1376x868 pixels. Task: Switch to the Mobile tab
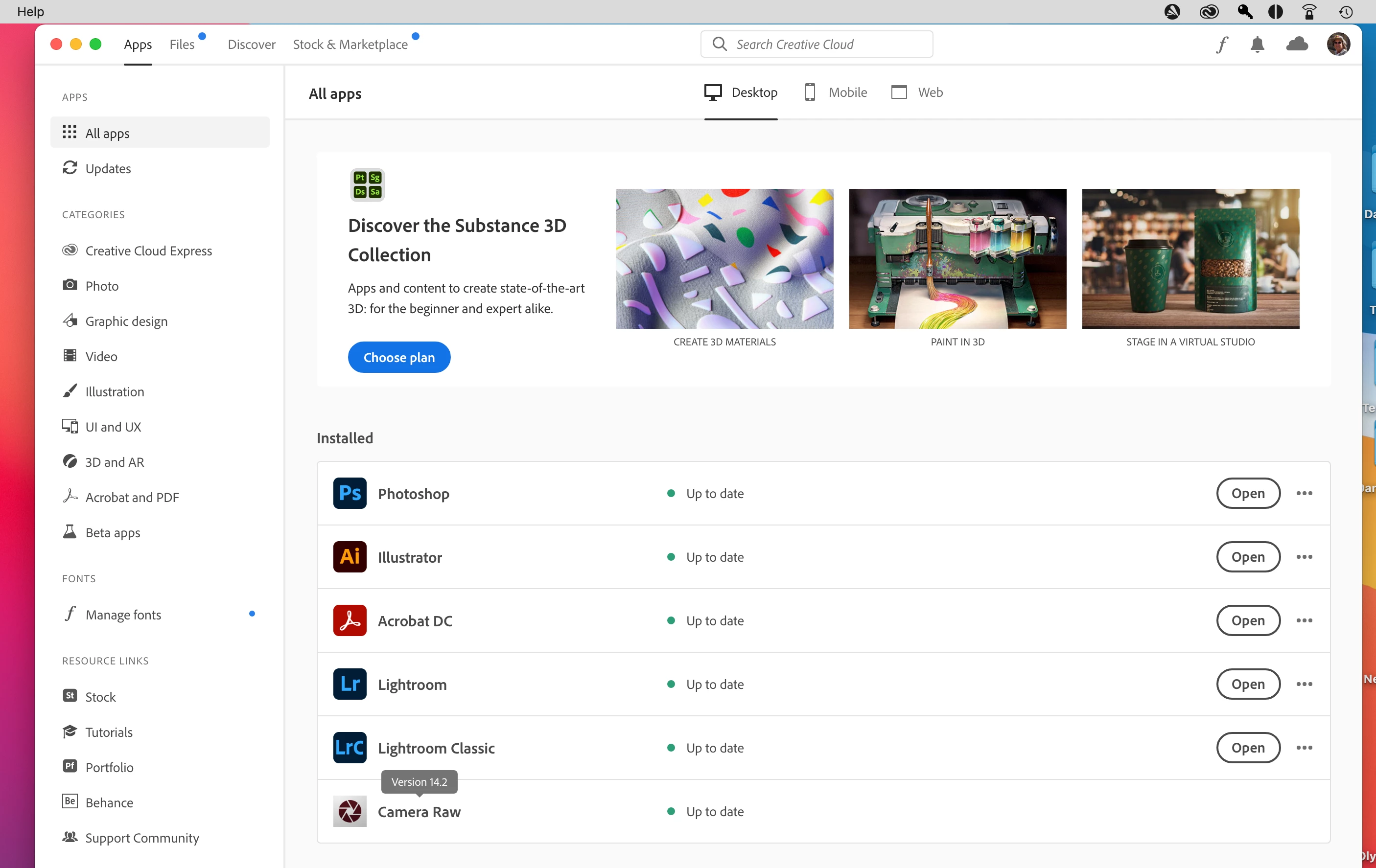(836, 92)
